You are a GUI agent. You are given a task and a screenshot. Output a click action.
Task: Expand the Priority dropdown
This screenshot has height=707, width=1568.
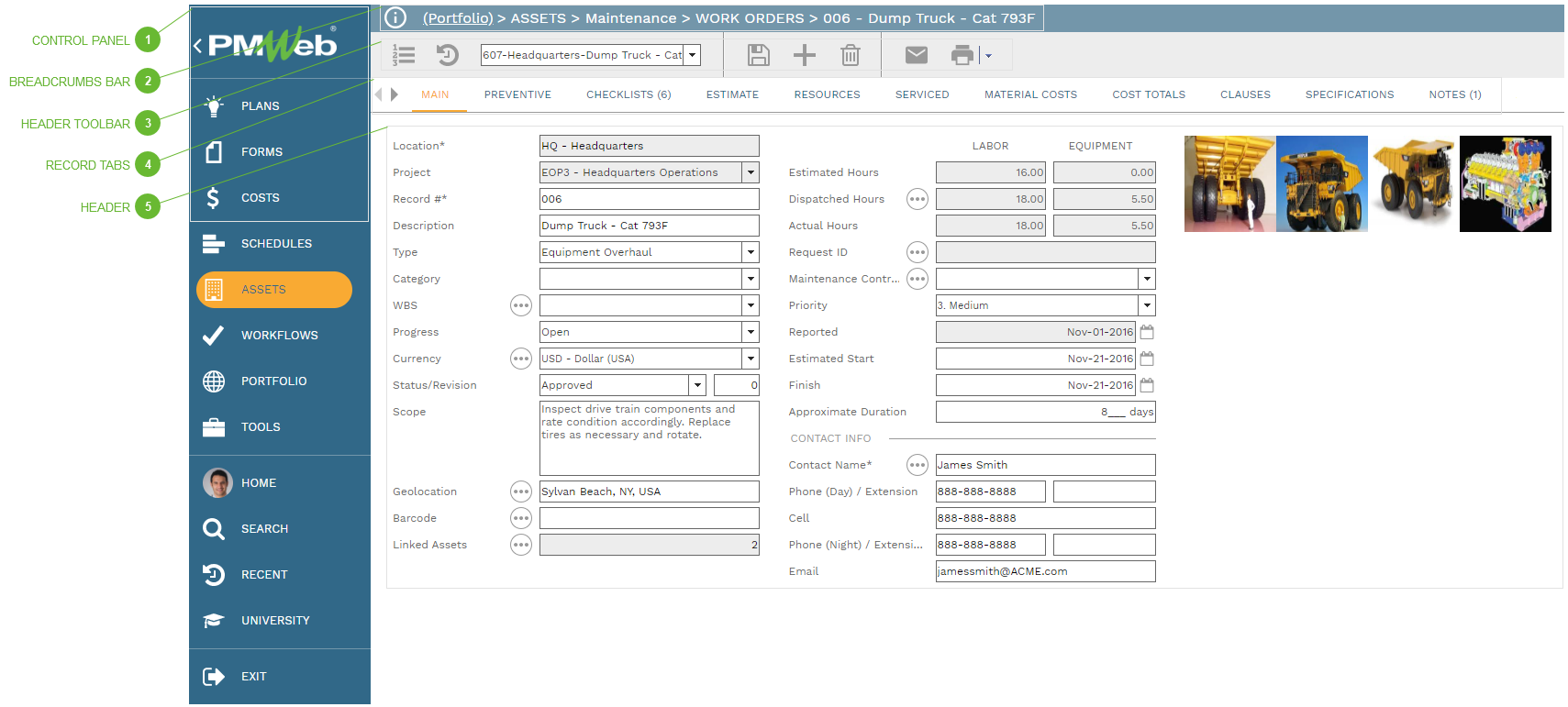pos(1146,305)
